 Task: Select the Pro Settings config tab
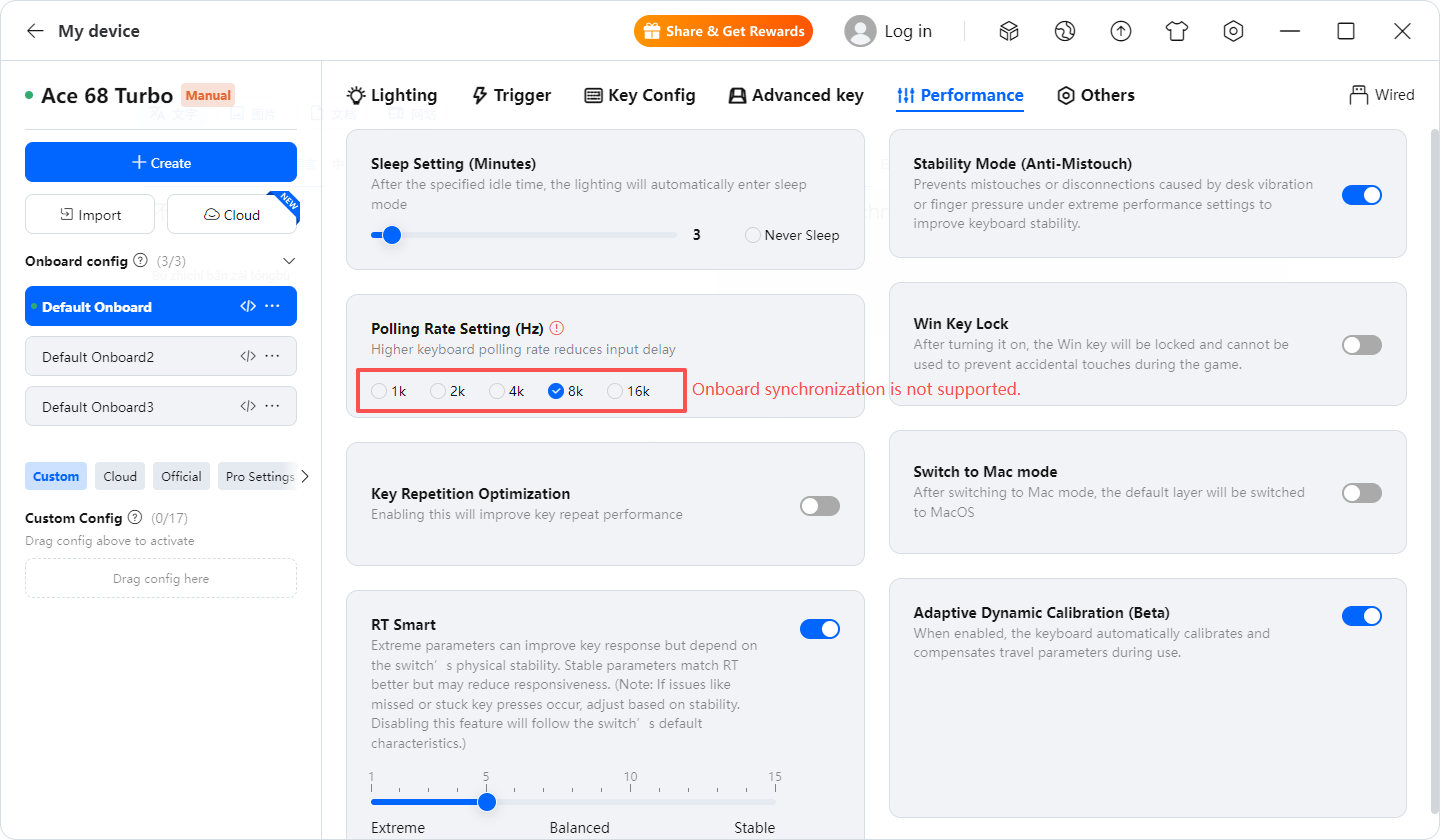(258, 476)
